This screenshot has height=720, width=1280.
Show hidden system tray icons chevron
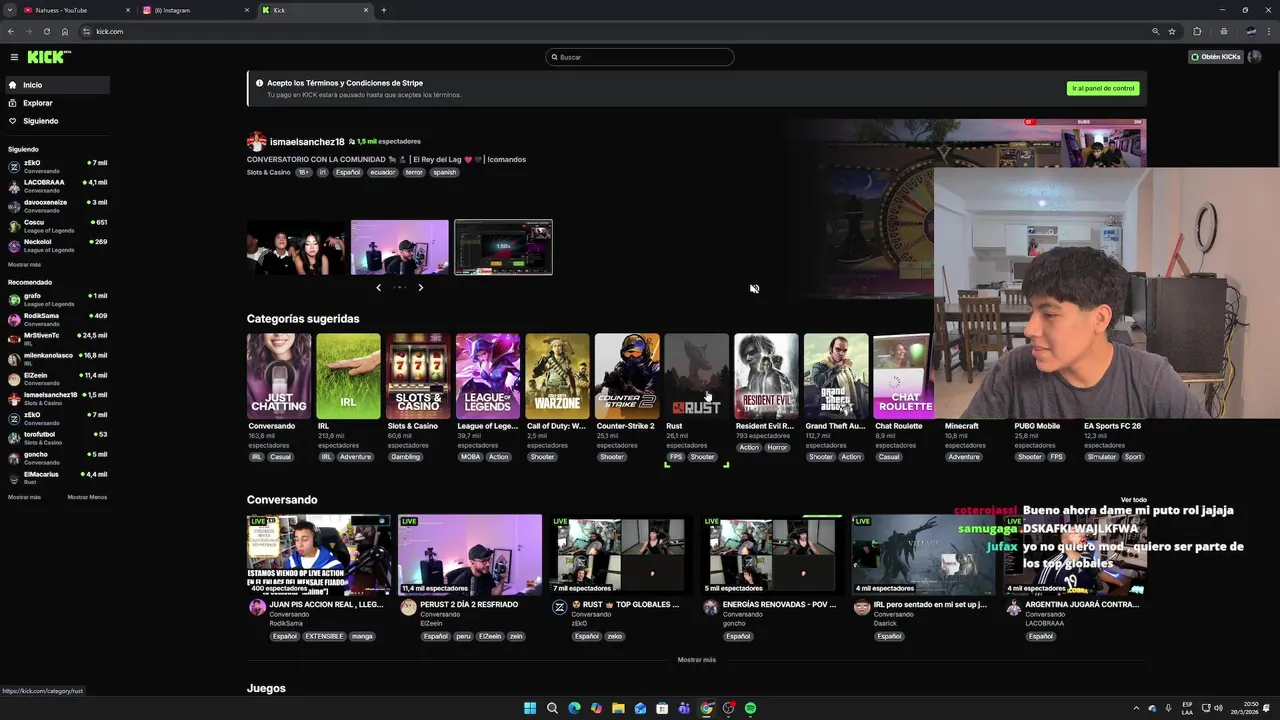[1136, 708]
